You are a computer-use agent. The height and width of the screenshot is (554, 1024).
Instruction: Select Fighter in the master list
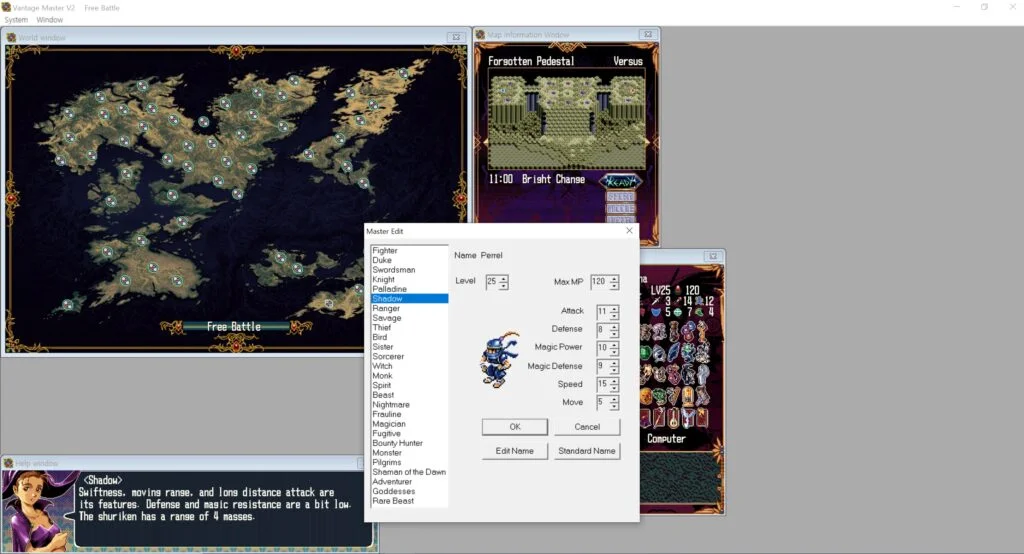[409, 250]
